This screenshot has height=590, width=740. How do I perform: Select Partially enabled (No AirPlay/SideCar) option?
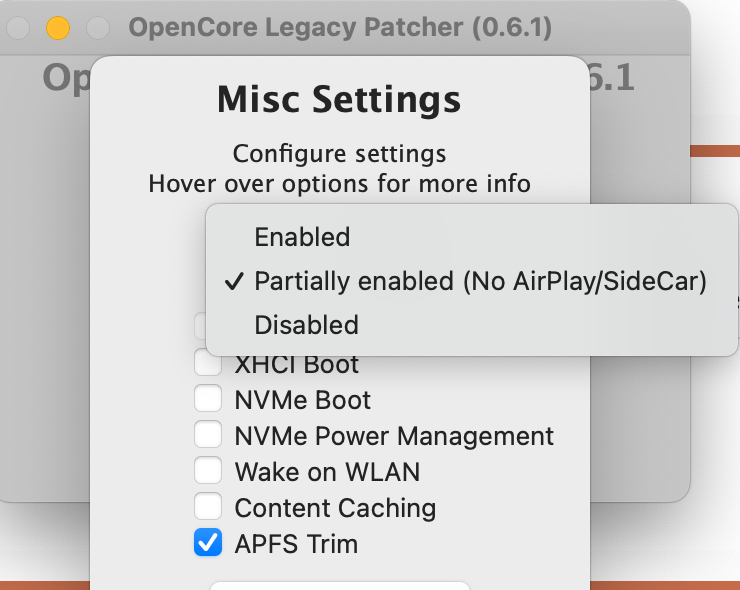[x=480, y=282]
